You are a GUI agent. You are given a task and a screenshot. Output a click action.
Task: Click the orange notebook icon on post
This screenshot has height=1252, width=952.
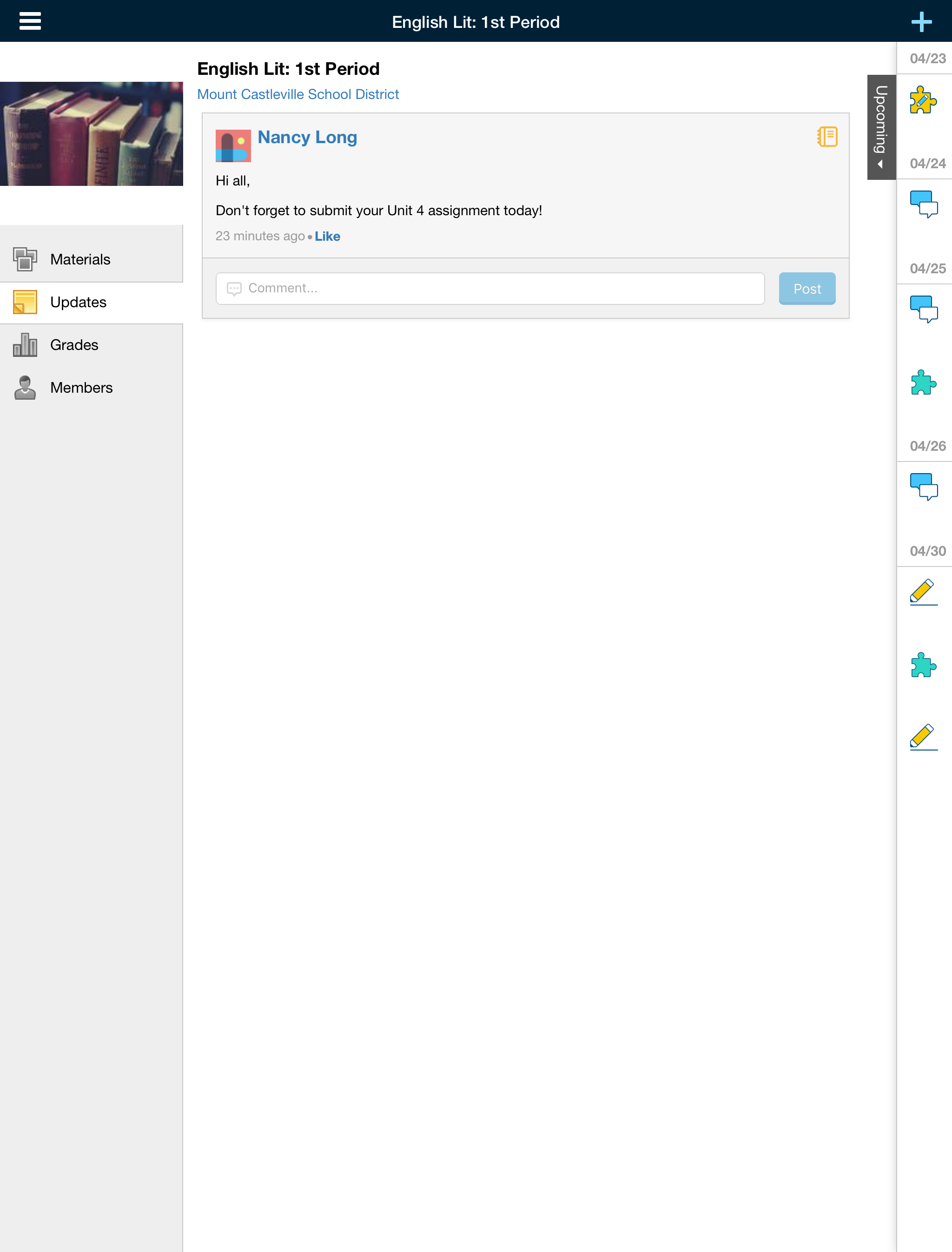tap(827, 137)
